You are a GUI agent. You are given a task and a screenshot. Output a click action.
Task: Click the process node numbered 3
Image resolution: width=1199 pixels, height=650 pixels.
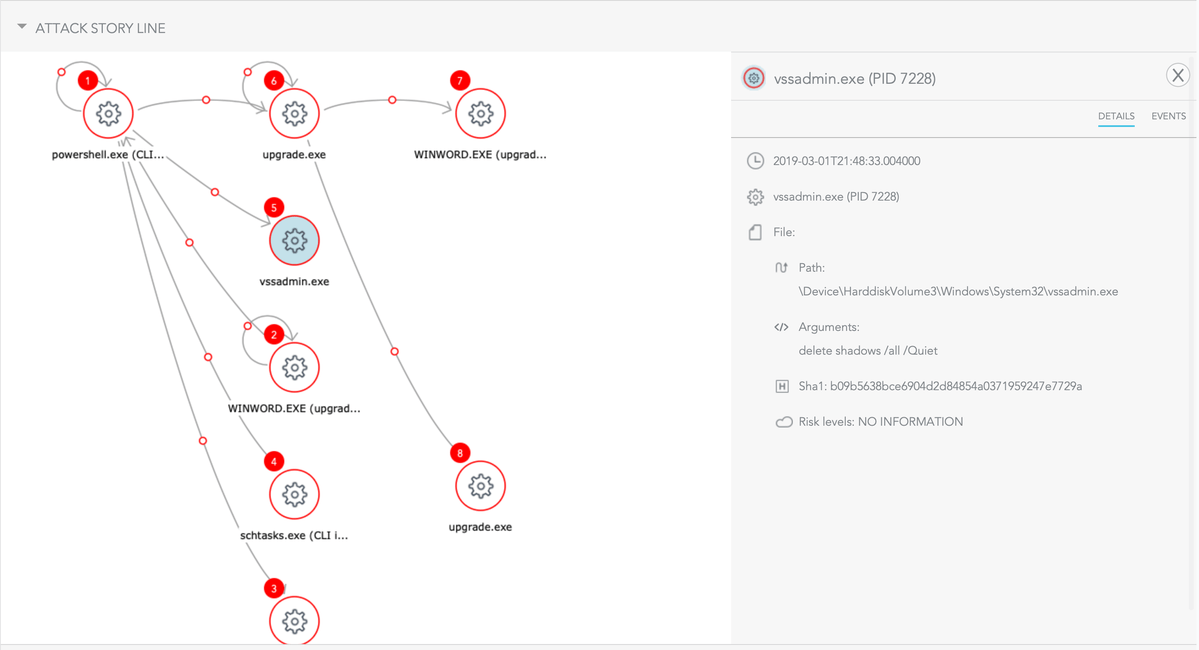(294, 621)
